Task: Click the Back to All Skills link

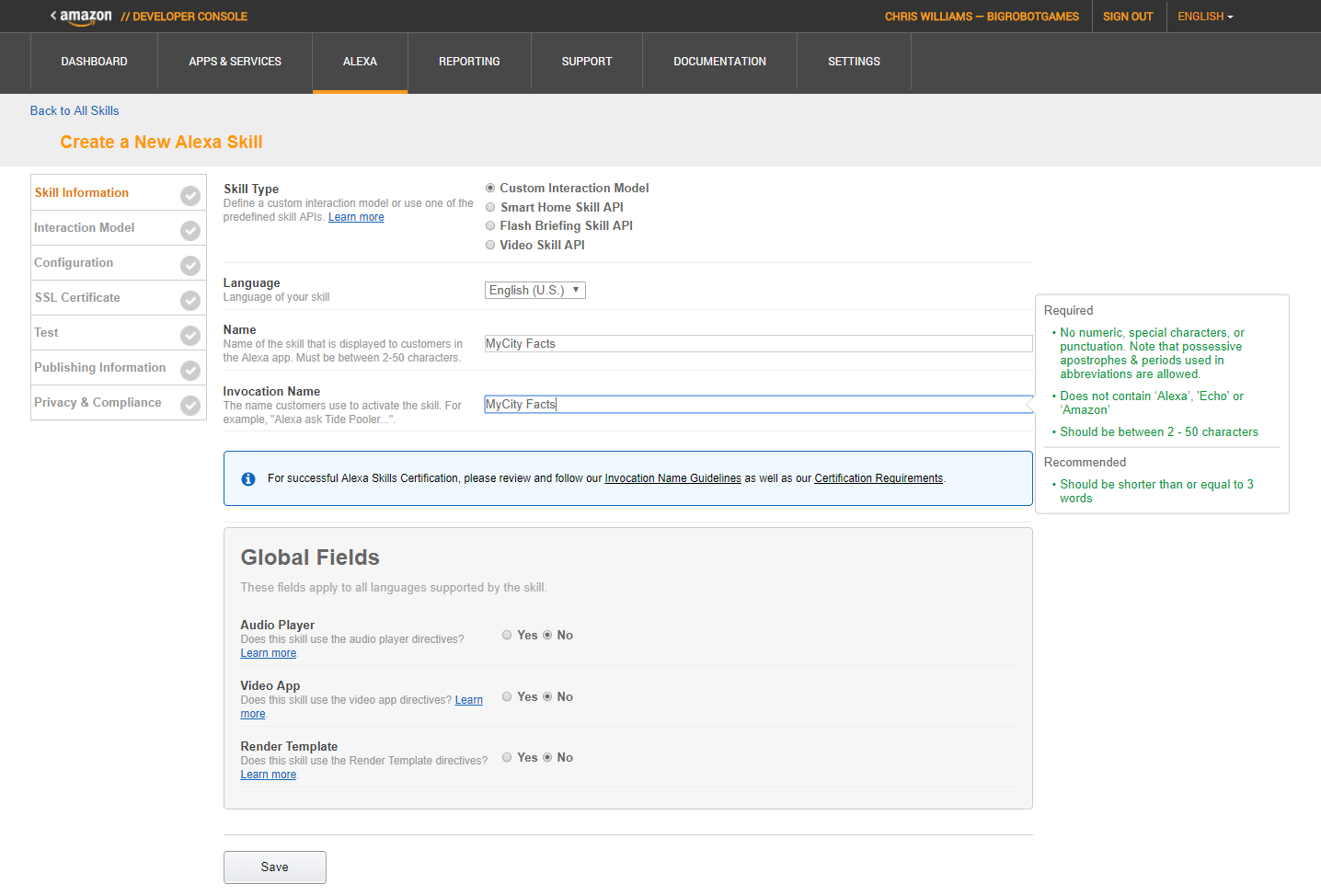Action: click(75, 110)
